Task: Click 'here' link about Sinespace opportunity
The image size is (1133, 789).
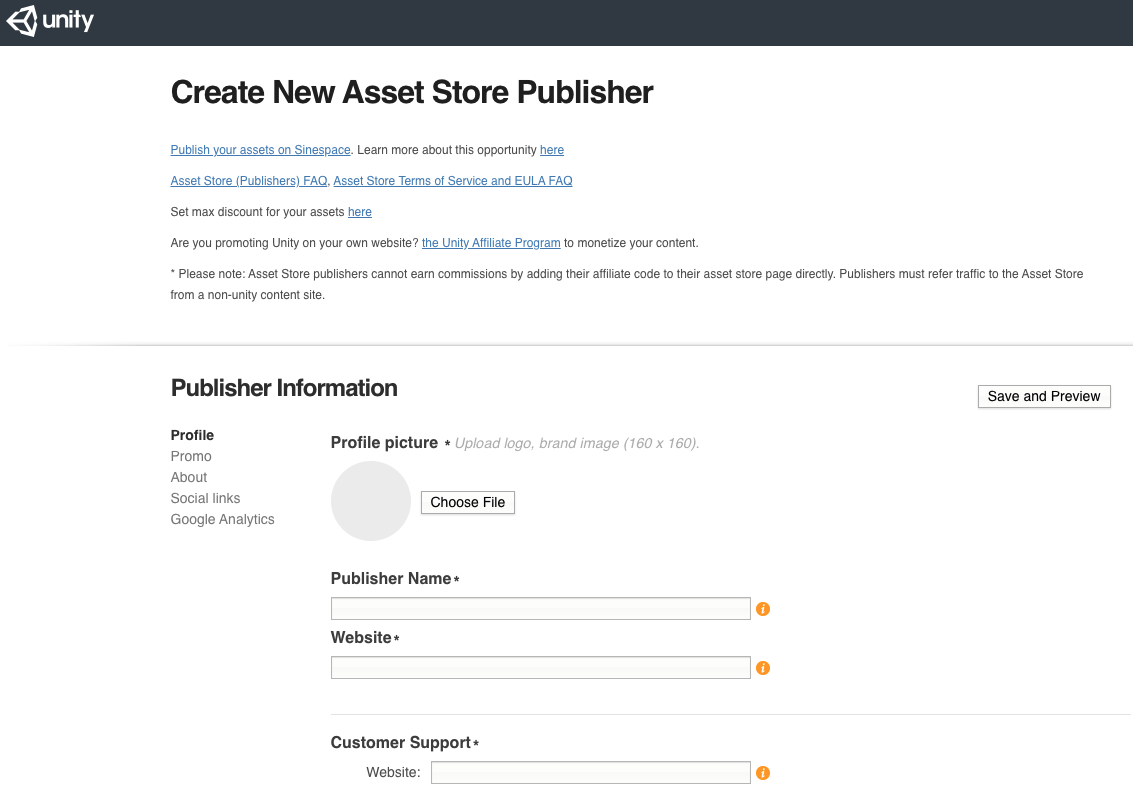Action: 552,150
